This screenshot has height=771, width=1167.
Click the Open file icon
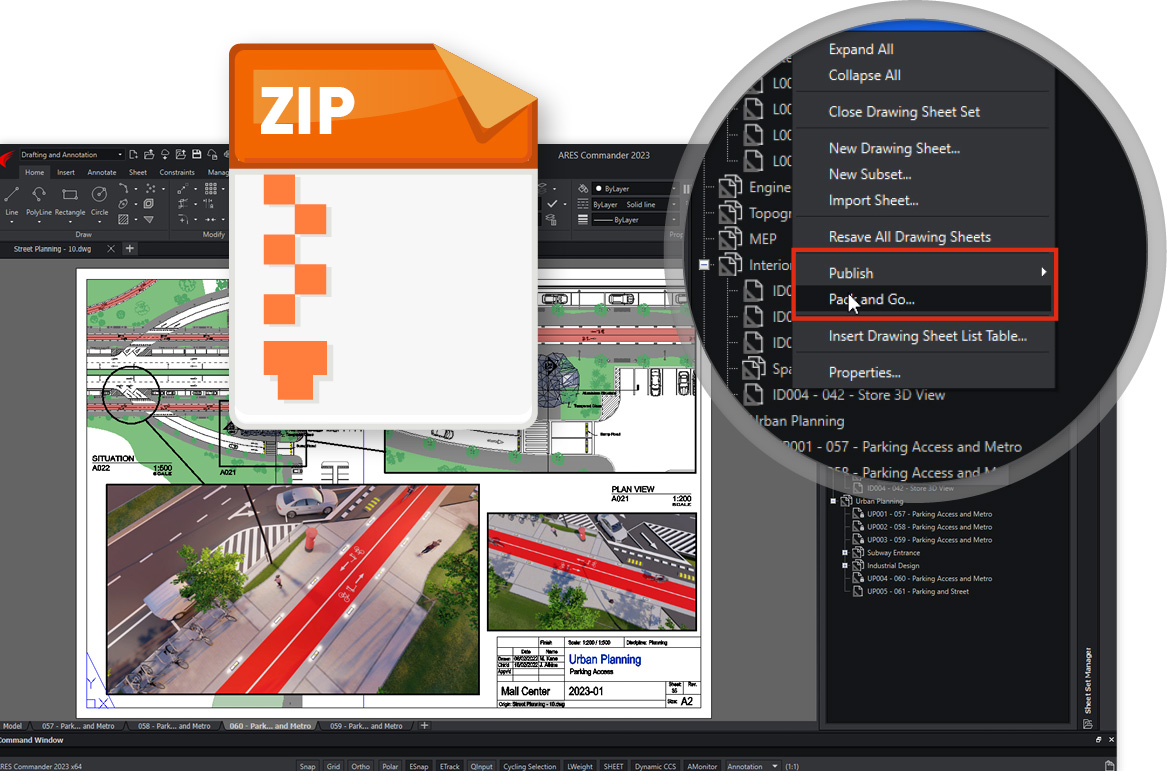click(x=149, y=155)
